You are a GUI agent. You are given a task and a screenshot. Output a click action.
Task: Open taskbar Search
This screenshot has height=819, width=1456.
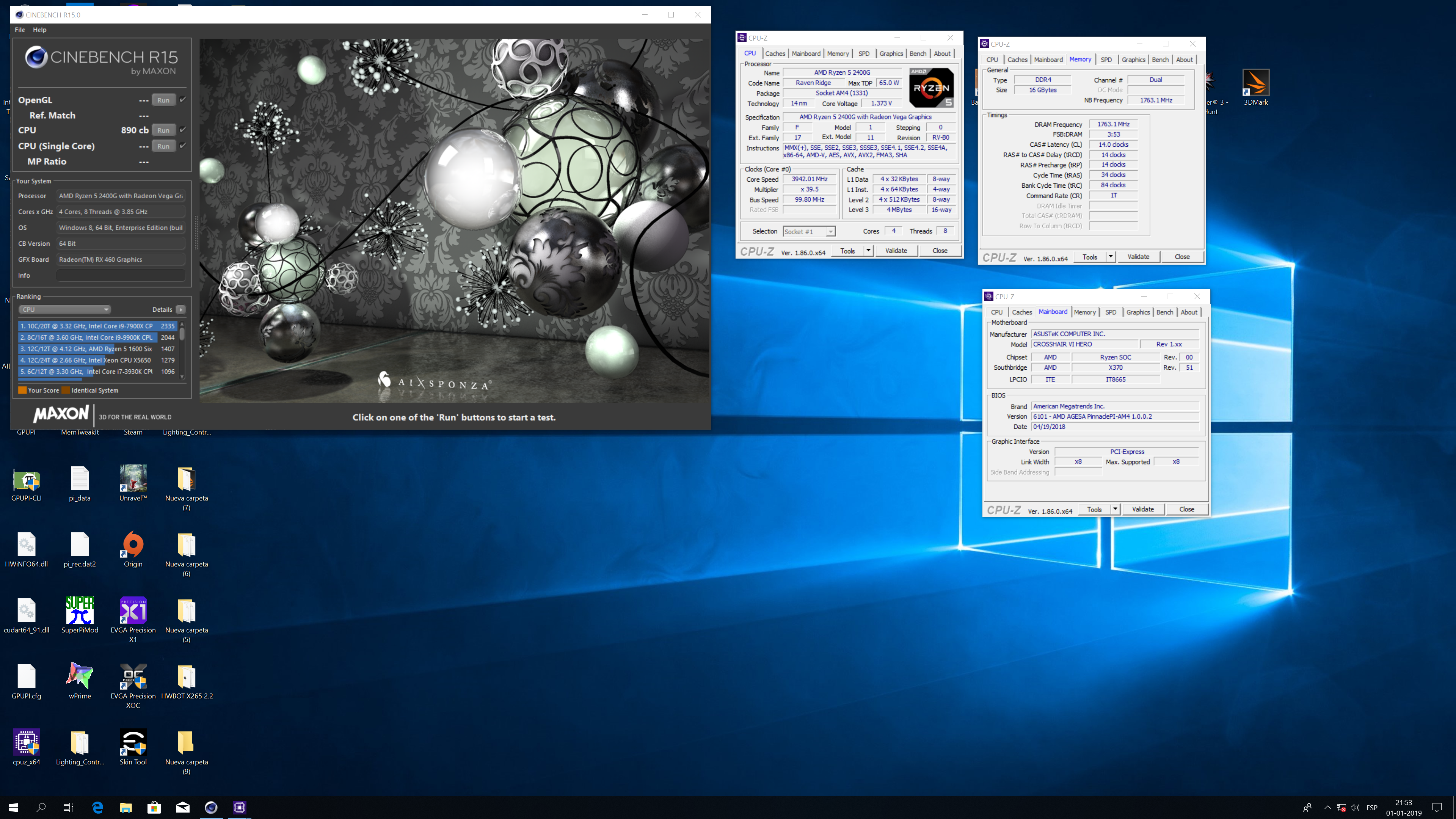pyautogui.click(x=41, y=807)
